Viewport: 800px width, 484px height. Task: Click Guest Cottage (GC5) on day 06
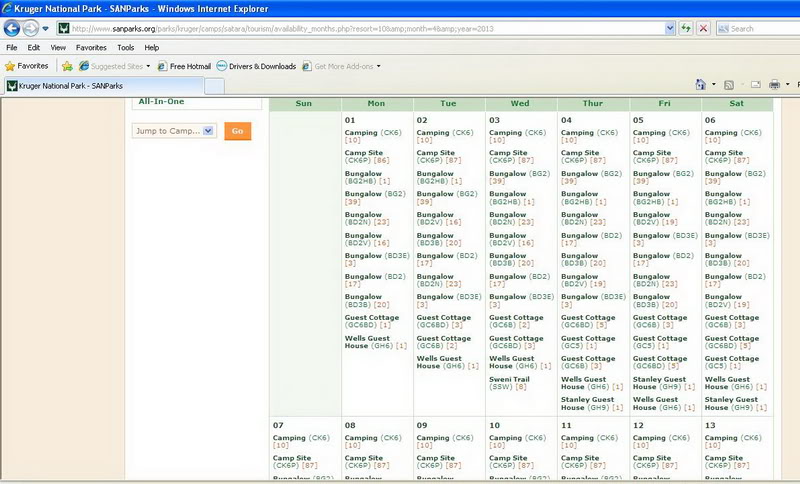tap(732, 362)
